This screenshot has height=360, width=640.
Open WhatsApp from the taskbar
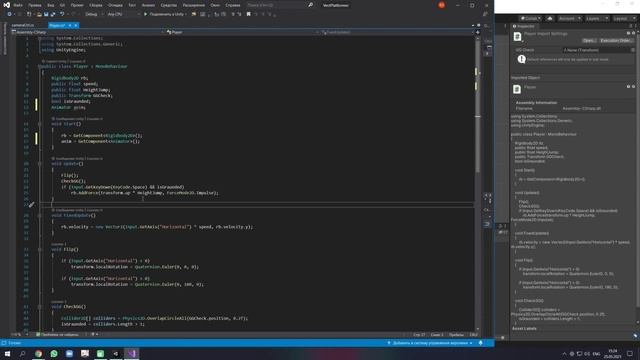(x=54, y=353)
